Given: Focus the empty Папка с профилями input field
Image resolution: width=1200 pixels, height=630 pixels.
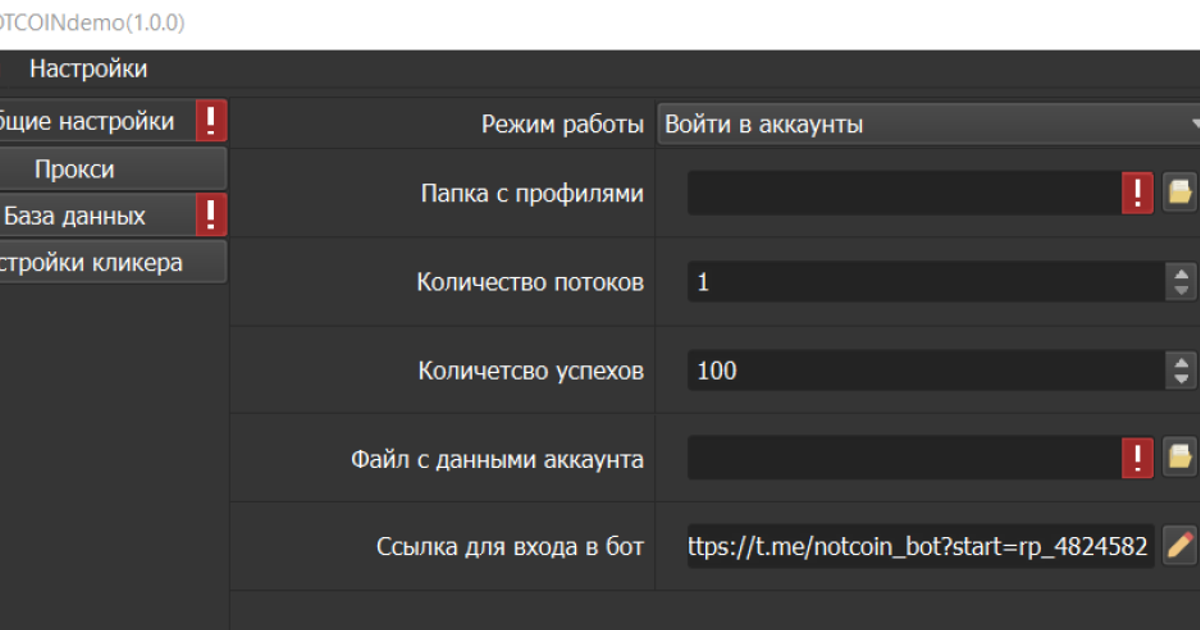Looking at the screenshot, I should [905, 193].
